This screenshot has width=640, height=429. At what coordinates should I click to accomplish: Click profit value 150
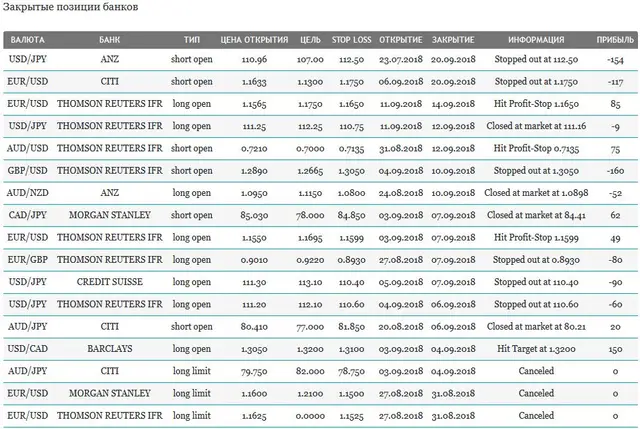(x=615, y=349)
